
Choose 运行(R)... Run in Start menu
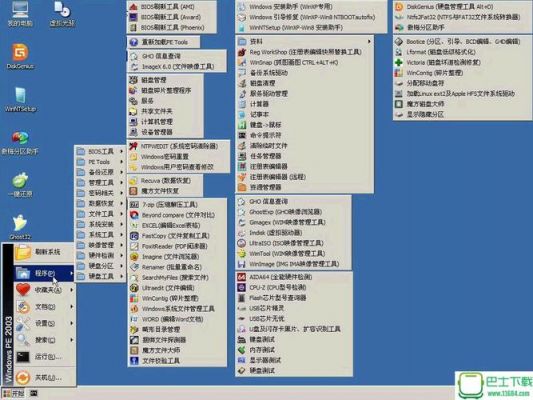click(x=44, y=357)
